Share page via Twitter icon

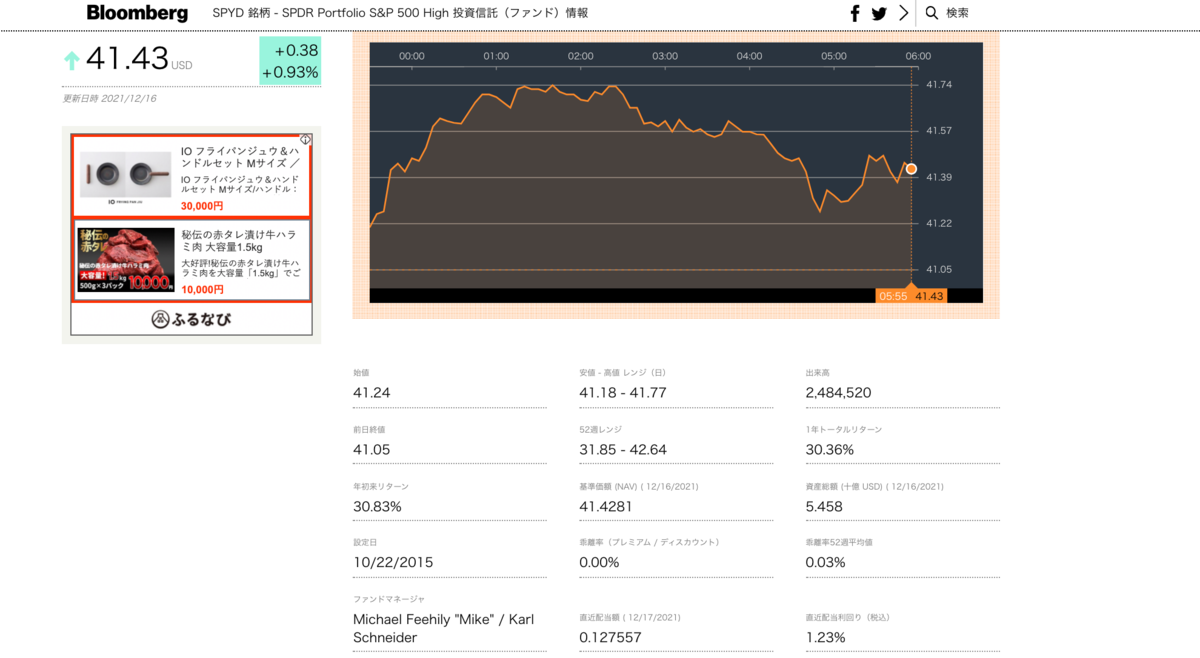tap(879, 13)
